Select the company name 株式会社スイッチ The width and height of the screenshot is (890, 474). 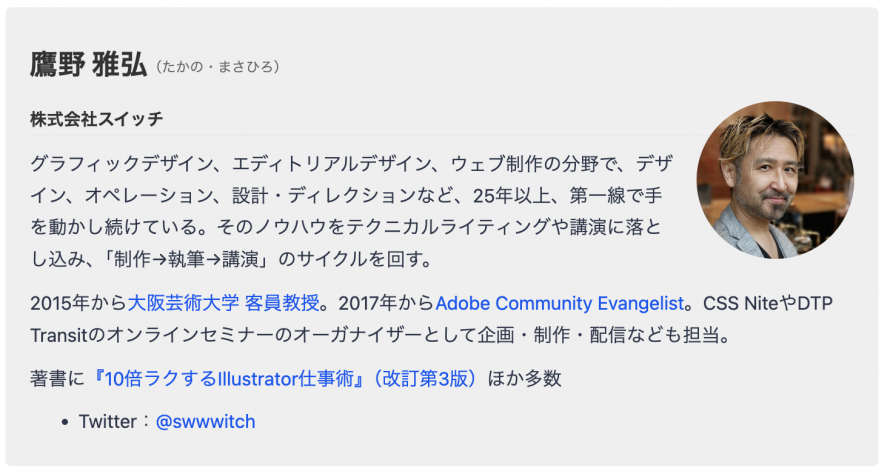(x=96, y=119)
